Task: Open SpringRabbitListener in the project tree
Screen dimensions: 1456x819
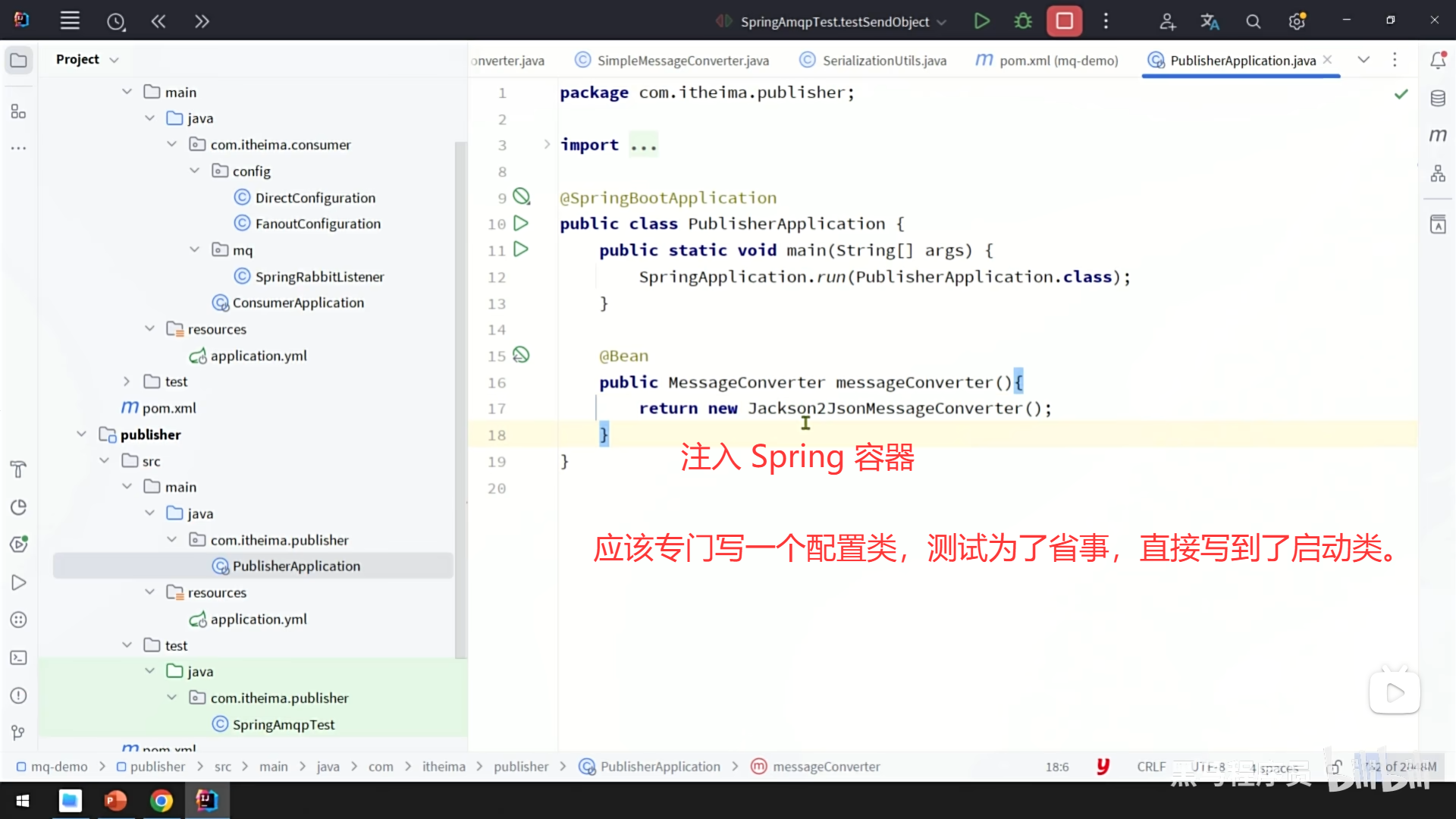Action: pos(319,277)
